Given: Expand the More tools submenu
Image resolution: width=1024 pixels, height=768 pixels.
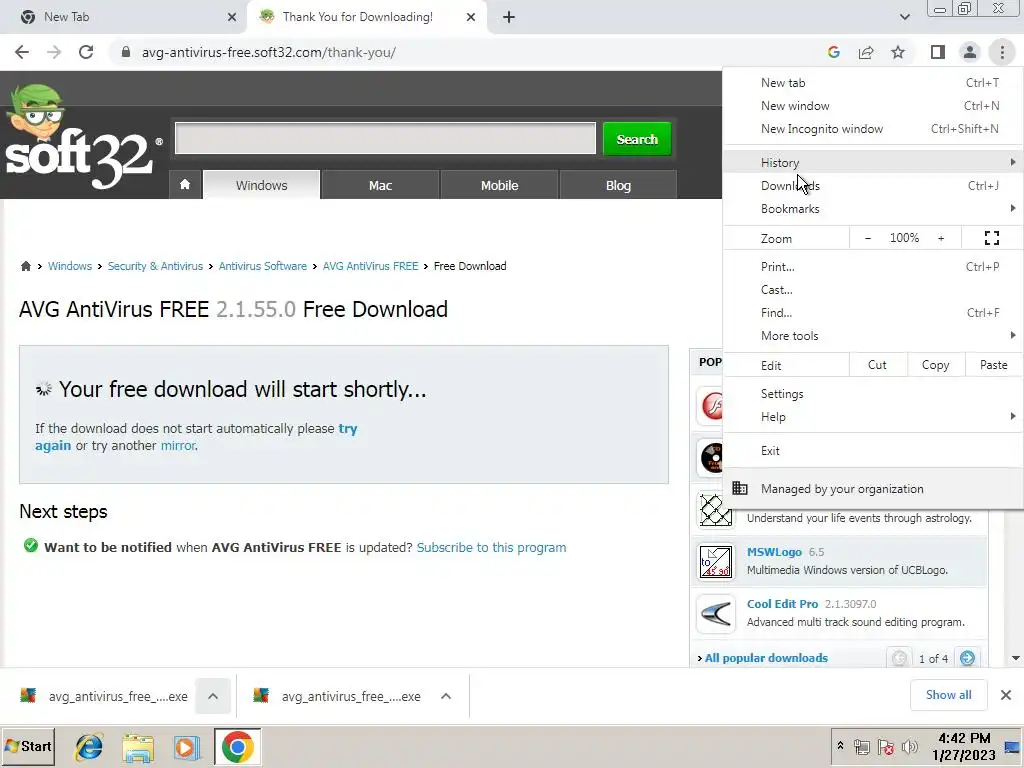Looking at the screenshot, I should 872,336.
